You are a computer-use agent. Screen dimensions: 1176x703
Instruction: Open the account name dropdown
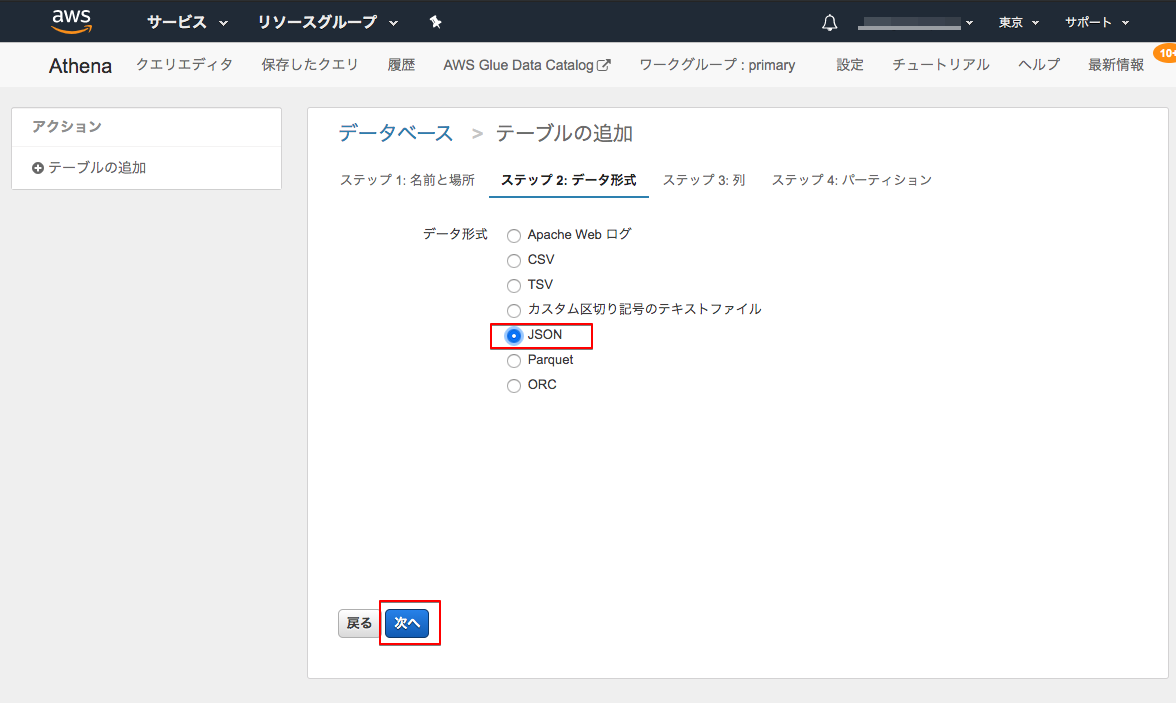915,23
